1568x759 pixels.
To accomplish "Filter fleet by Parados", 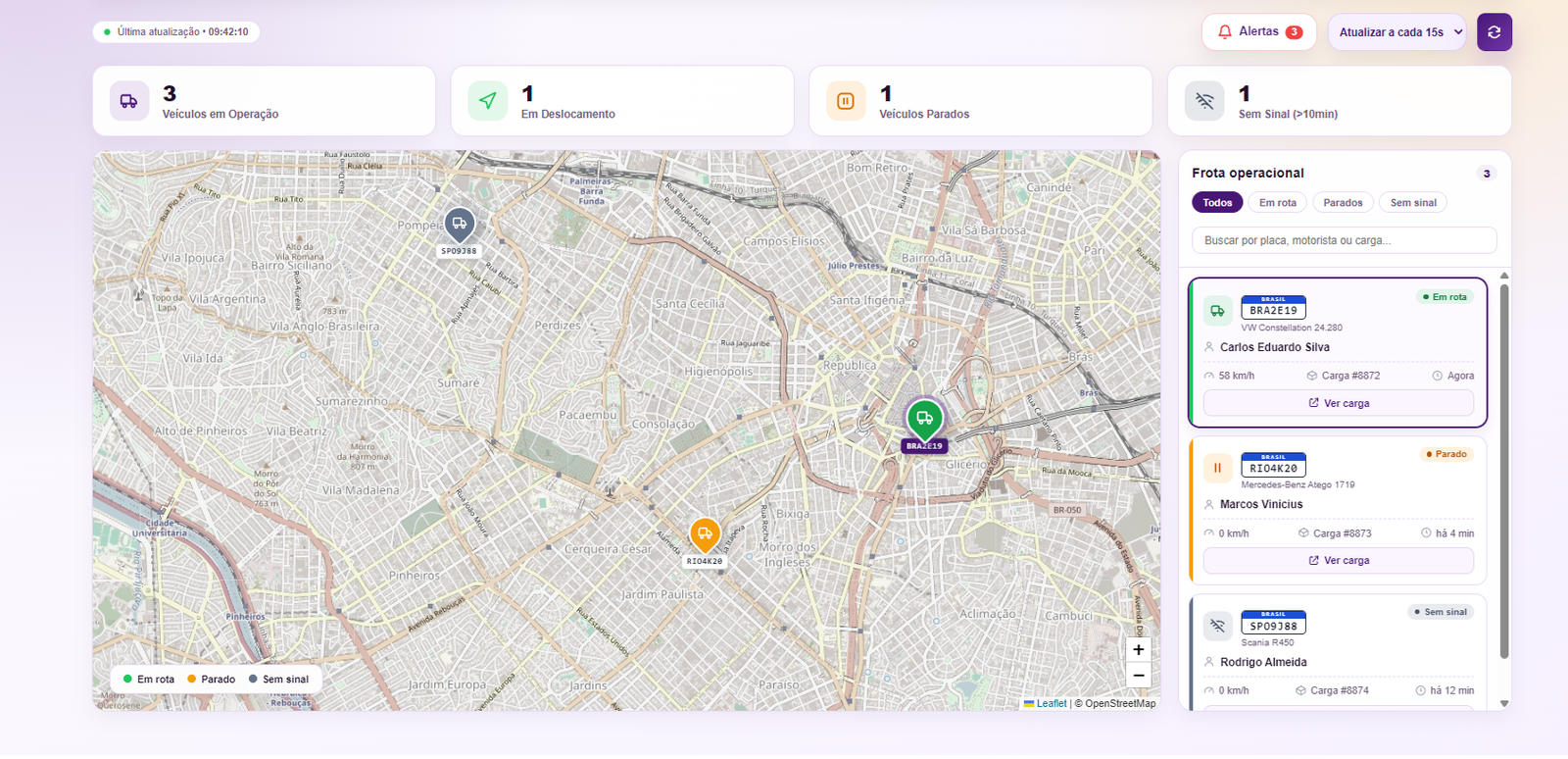I will pyautogui.click(x=1343, y=203).
